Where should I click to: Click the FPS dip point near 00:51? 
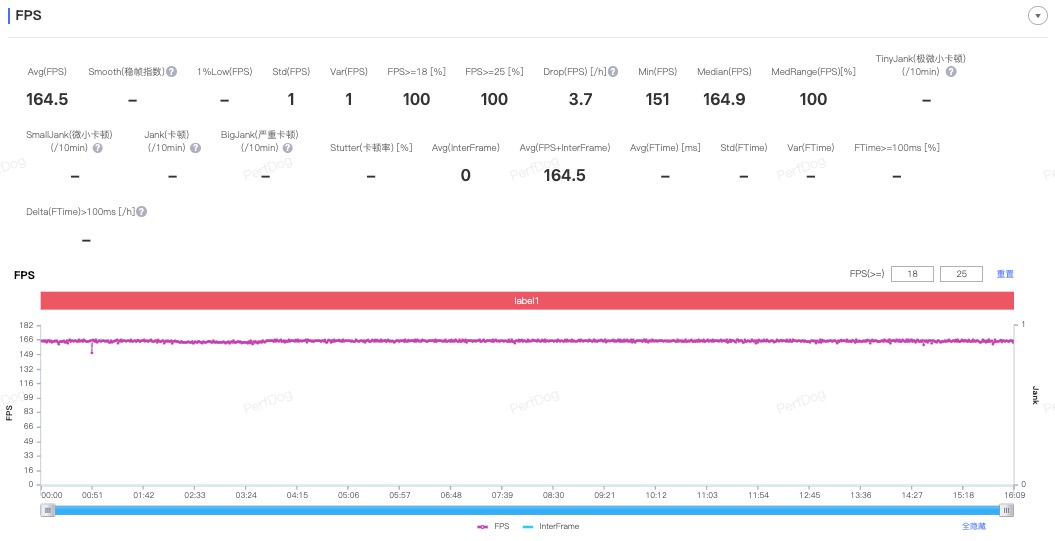pyautogui.click(x=92, y=352)
